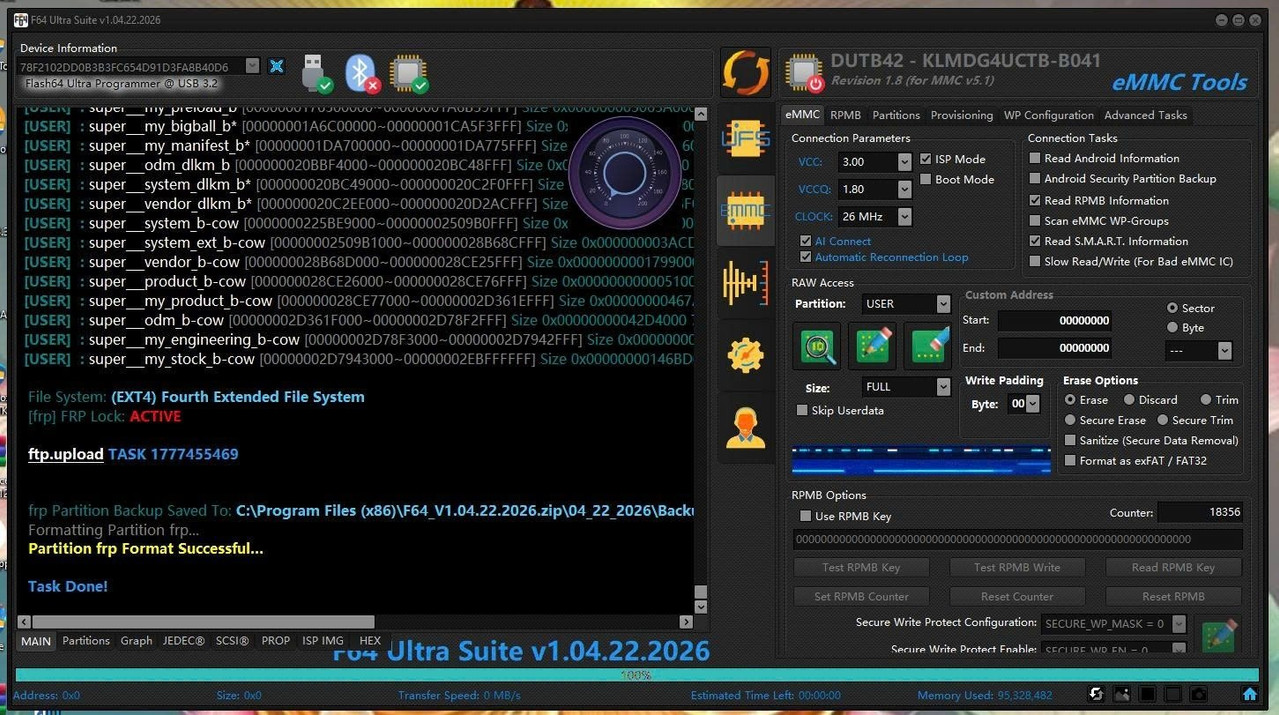
Task: Enable Slow Read/Write for bad eMMC IC
Action: (x=1035, y=262)
